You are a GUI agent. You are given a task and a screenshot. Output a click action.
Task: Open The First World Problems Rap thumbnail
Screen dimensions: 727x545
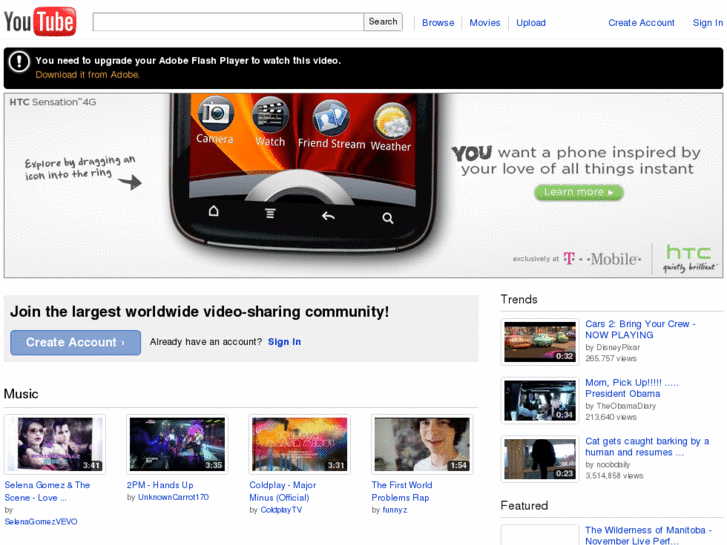point(422,444)
